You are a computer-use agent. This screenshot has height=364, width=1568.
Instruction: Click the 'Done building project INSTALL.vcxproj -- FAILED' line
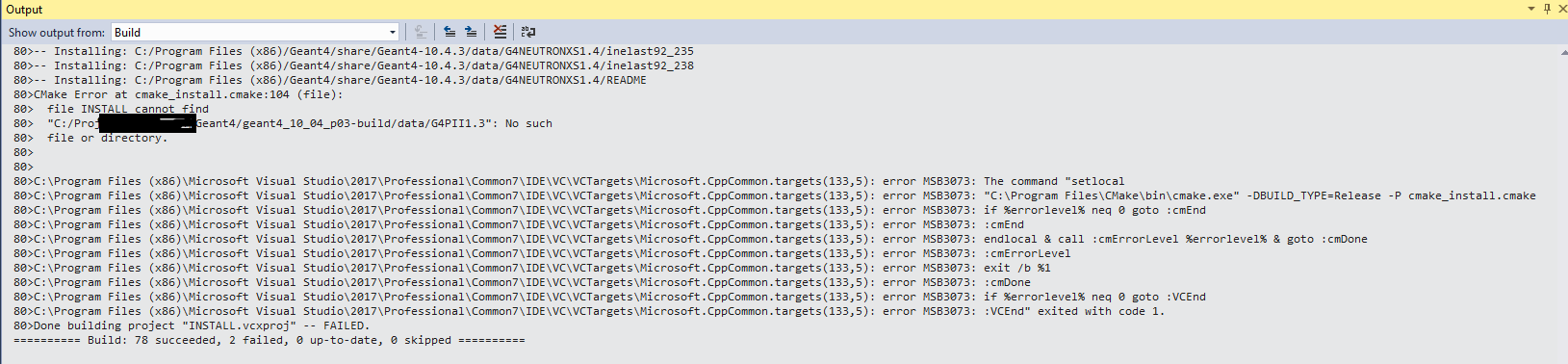[191, 325]
